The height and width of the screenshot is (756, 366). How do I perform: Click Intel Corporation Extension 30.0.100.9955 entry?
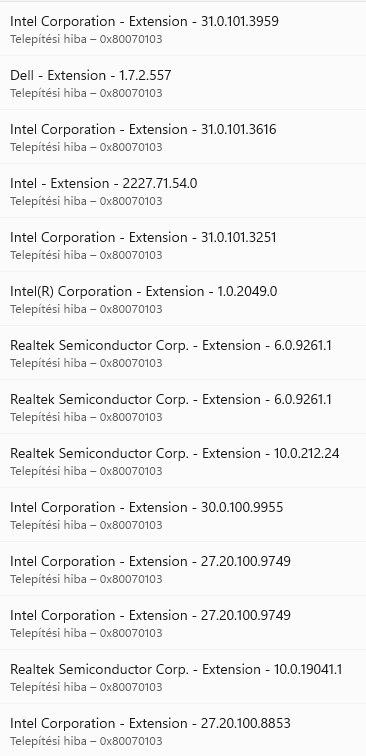[183, 514]
